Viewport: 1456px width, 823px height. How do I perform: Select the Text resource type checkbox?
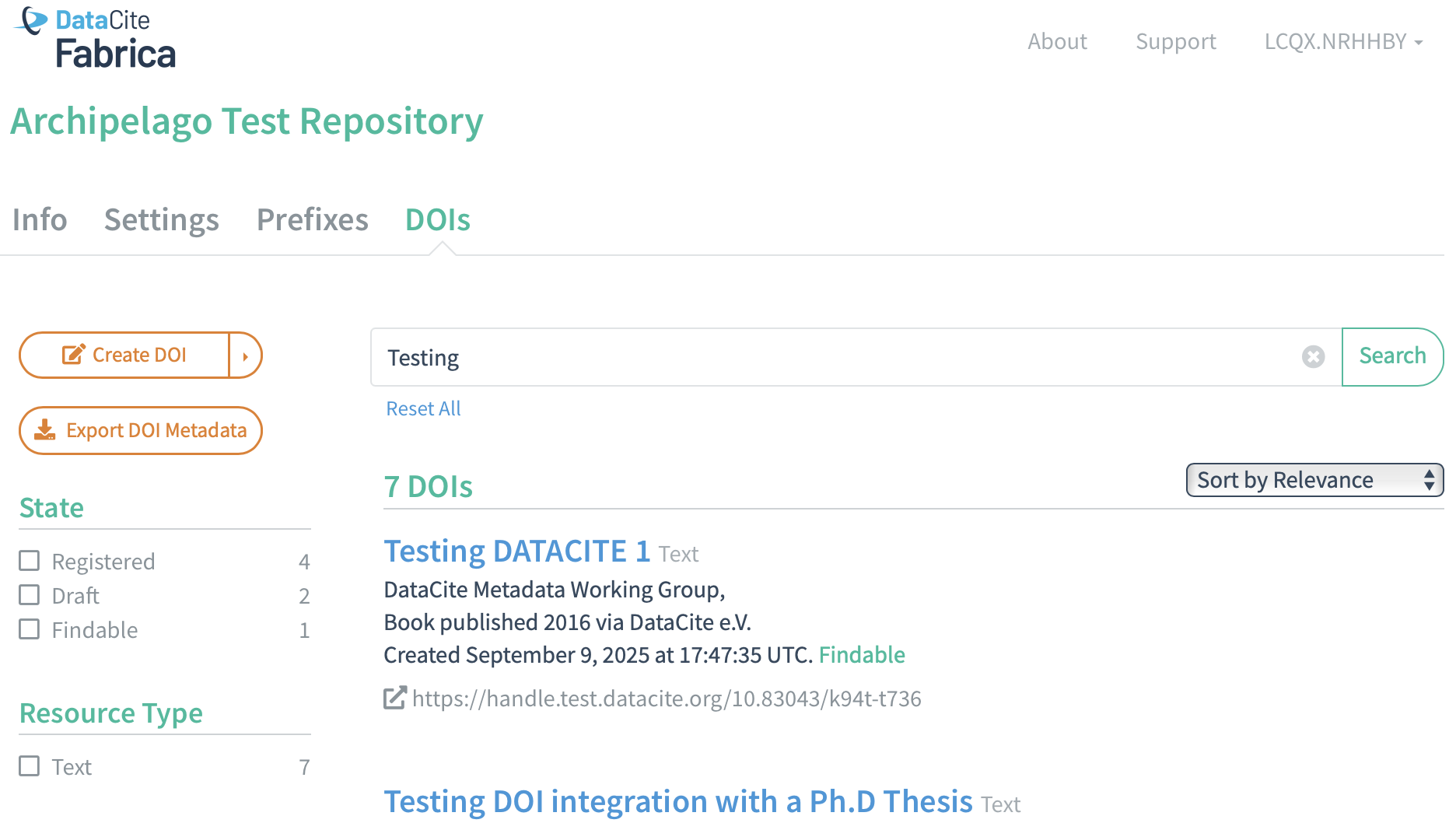click(30, 766)
